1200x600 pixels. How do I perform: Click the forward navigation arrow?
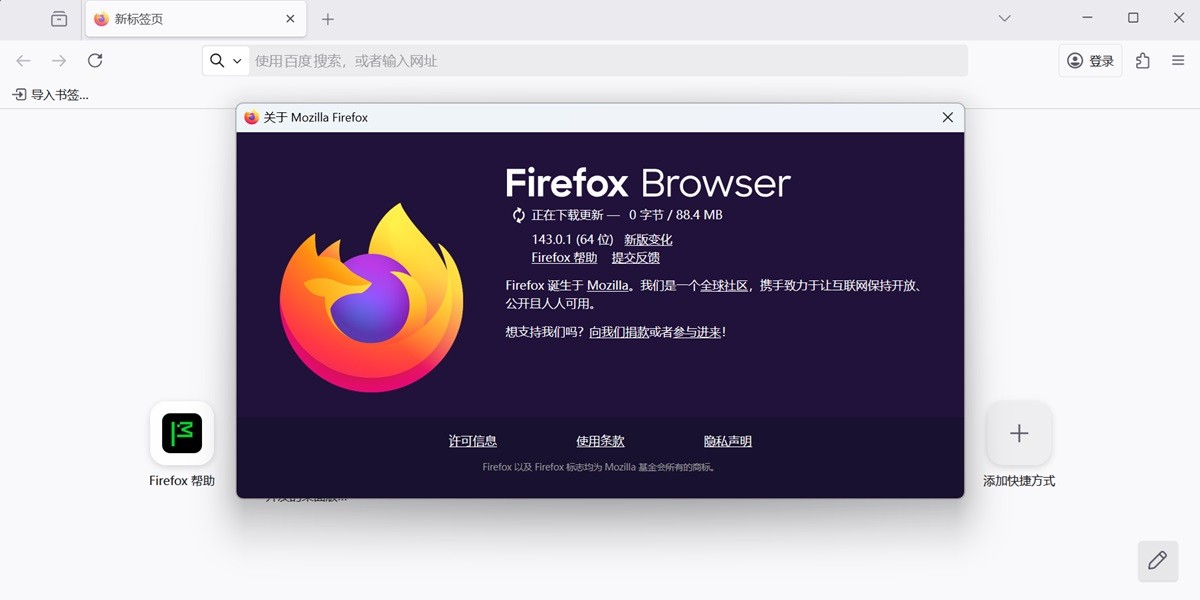click(x=59, y=60)
